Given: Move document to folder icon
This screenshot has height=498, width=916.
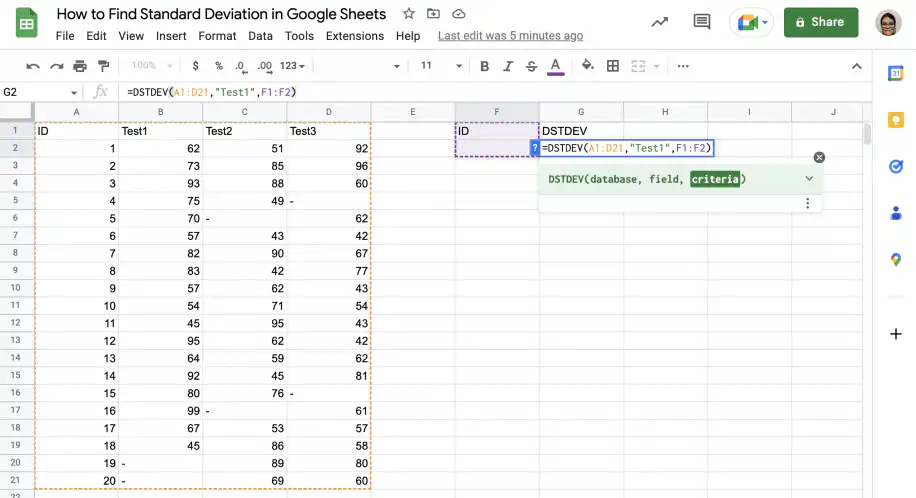Looking at the screenshot, I should tap(433, 13).
